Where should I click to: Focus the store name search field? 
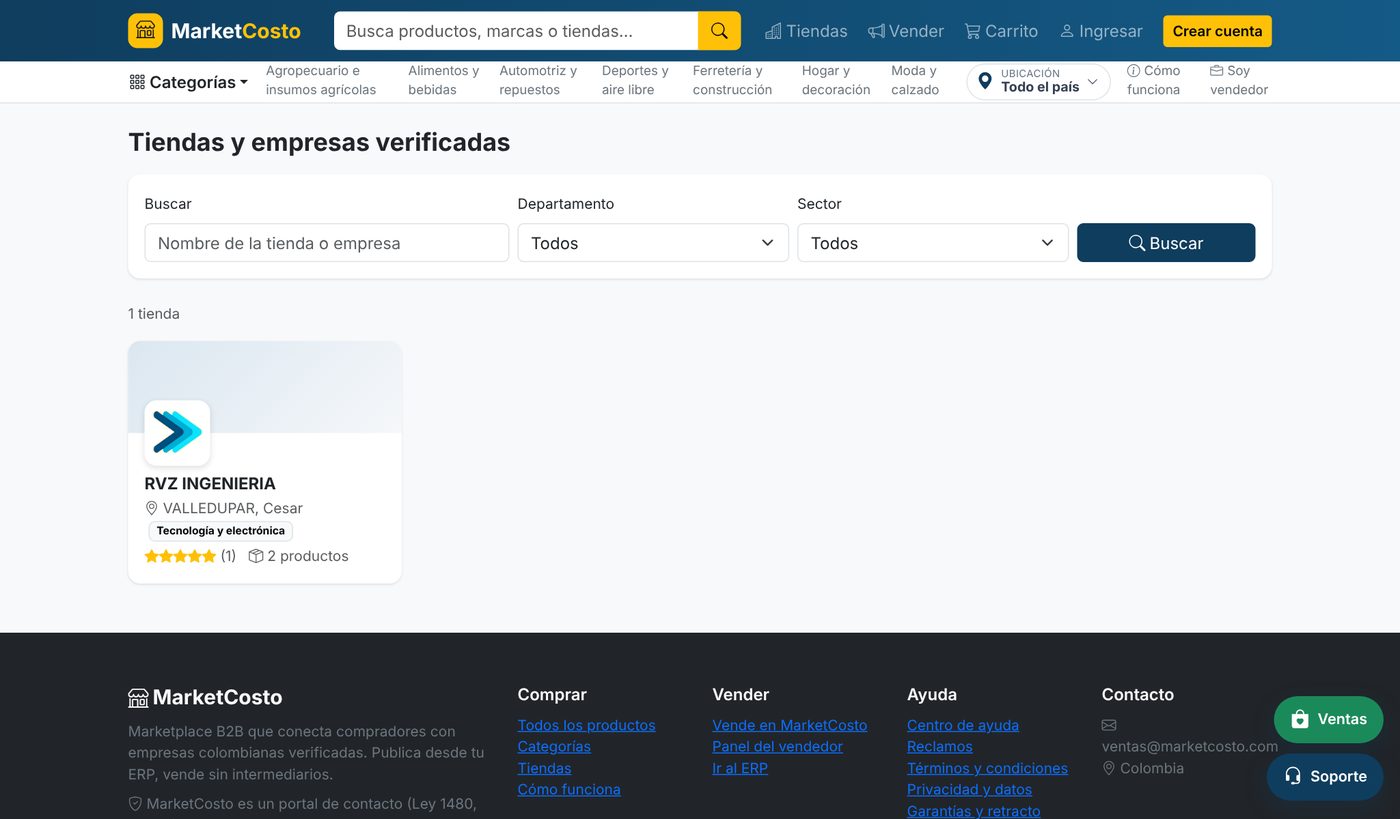point(327,243)
